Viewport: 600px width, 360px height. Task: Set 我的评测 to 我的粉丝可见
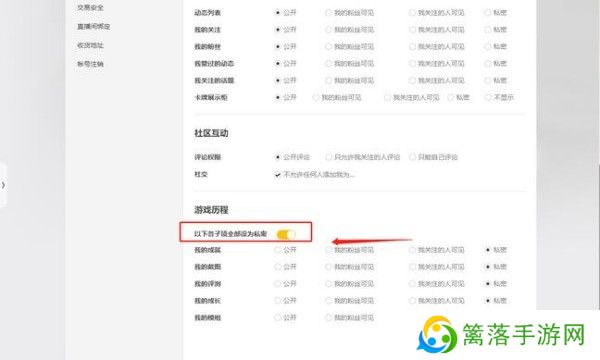328,283
